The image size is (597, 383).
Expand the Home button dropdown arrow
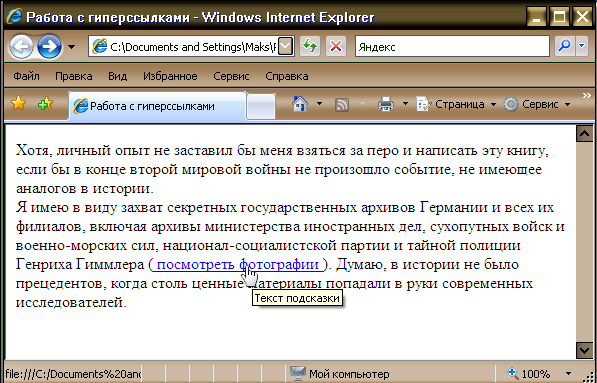pos(319,104)
